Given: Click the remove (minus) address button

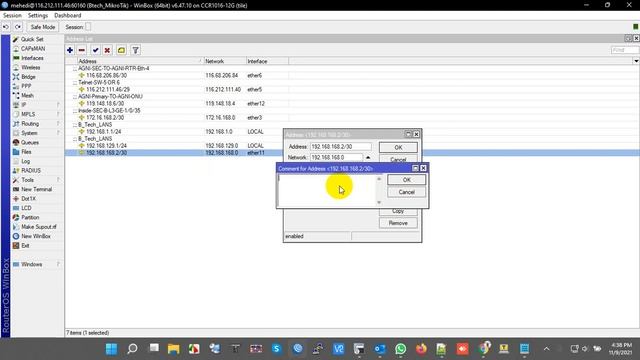Looking at the screenshot, I should pos(82,50).
